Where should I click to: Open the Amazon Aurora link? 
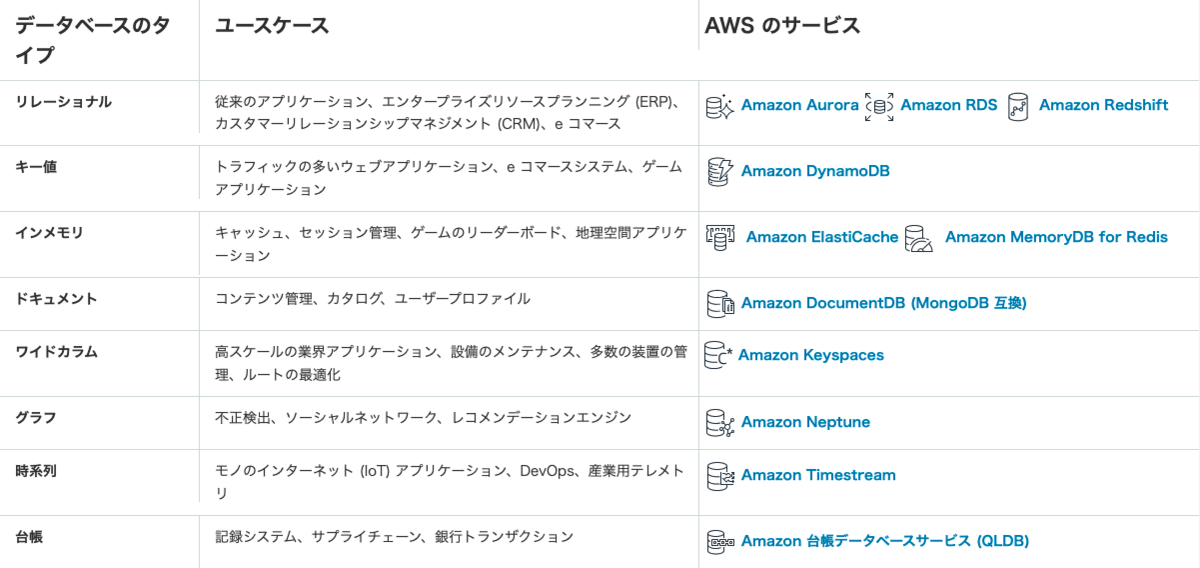tap(799, 105)
